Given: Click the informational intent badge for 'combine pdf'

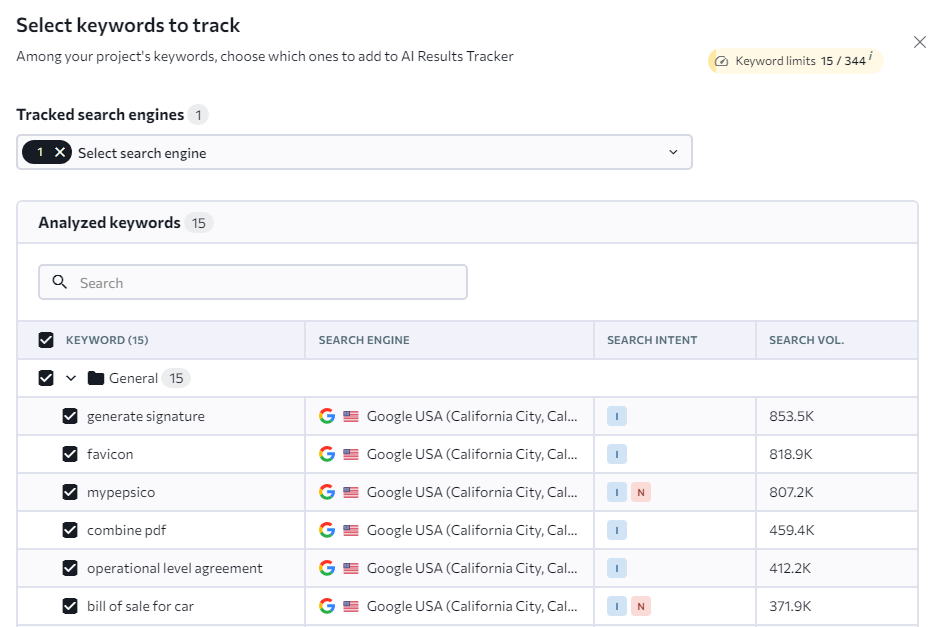Looking at the screenshot, I should pos(617,530).
